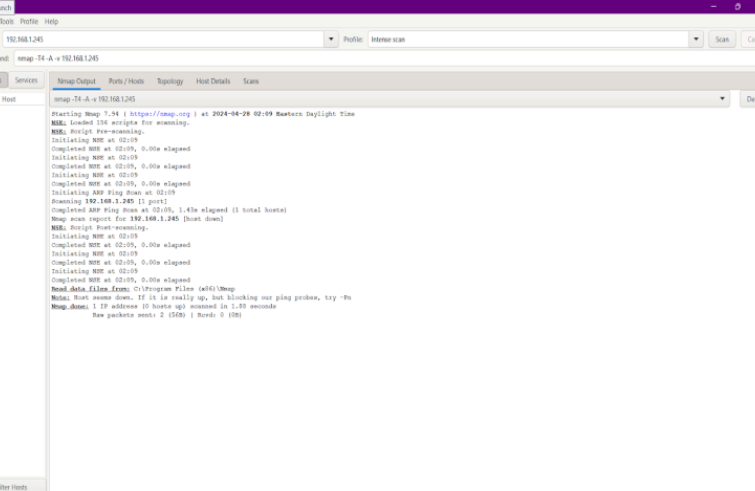Expand the target address dropdown arrow

331,39
